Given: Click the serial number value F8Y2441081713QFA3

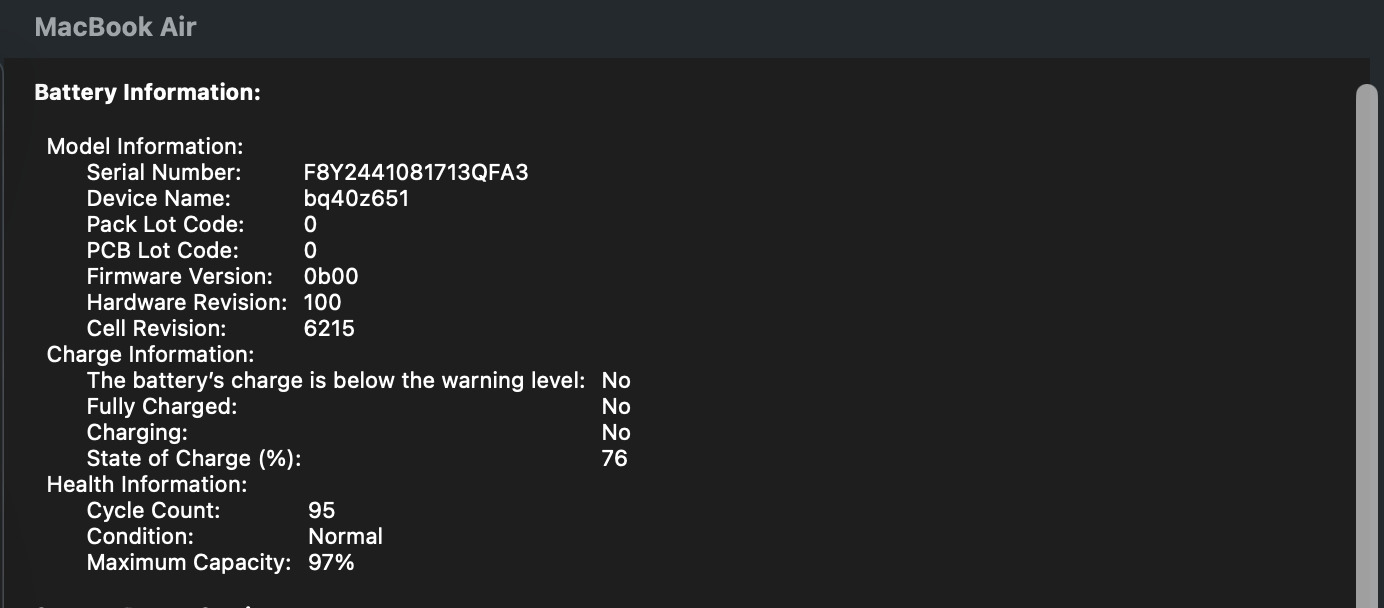Looking at the screenshot, I should [x=416, y=173].
